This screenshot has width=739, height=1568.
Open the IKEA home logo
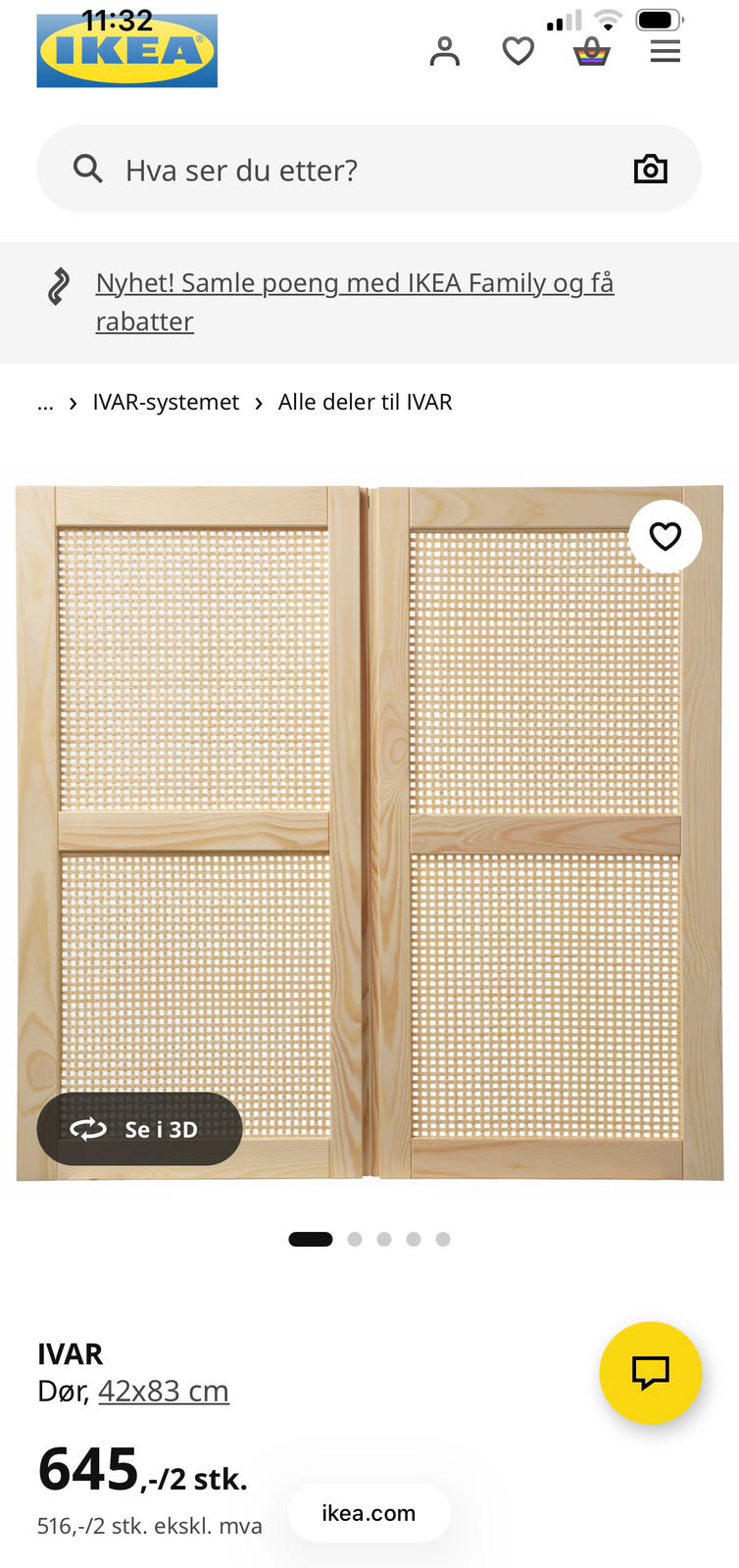click(x=127, y=51)
